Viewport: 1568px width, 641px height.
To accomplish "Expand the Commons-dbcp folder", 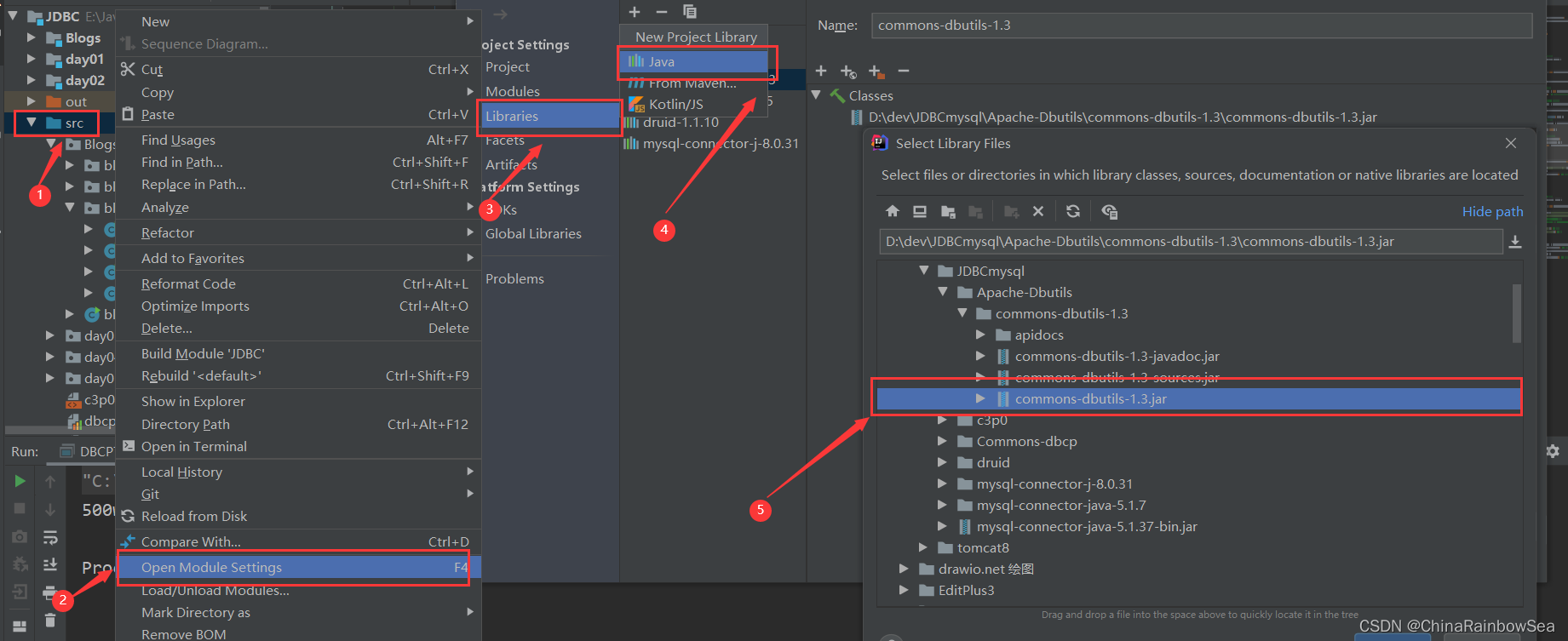I will coord(942,441).
